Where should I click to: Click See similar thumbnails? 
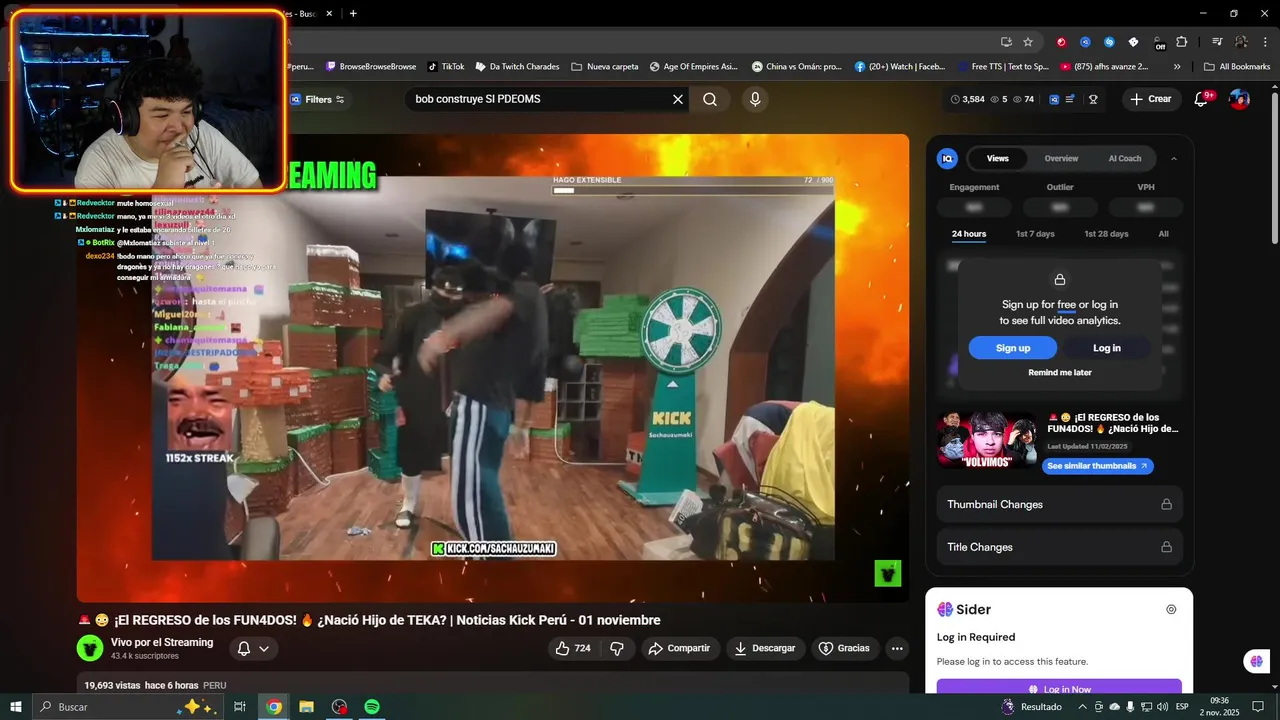1097,466
